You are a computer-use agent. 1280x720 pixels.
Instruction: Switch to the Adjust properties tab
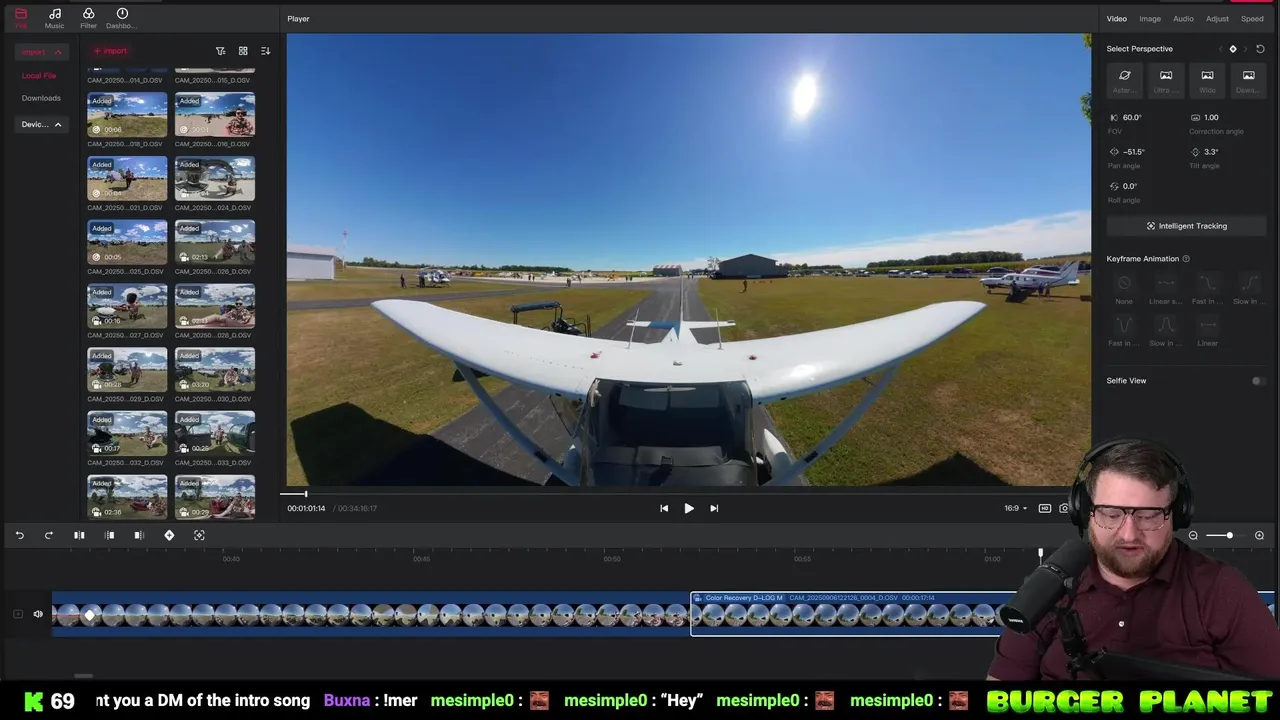[x=1217, y=19]
